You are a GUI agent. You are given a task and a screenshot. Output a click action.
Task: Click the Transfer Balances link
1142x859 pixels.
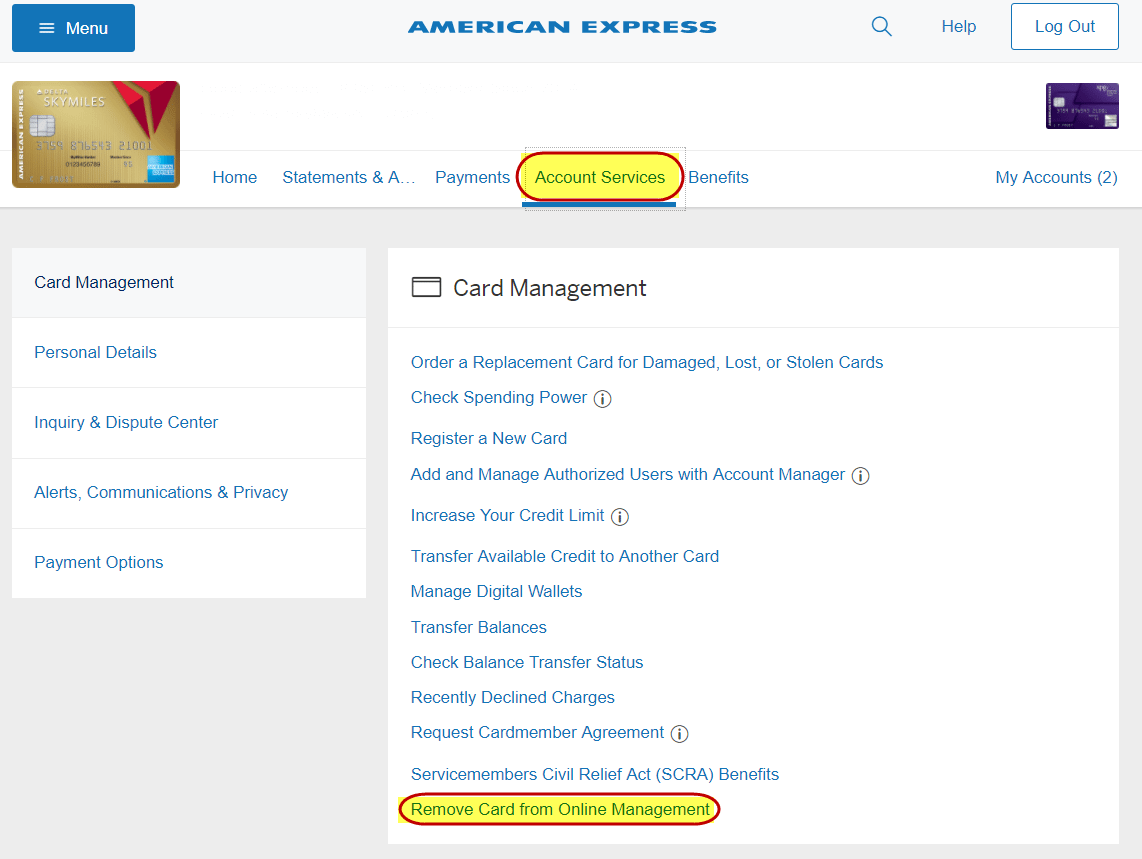point(479,627)
